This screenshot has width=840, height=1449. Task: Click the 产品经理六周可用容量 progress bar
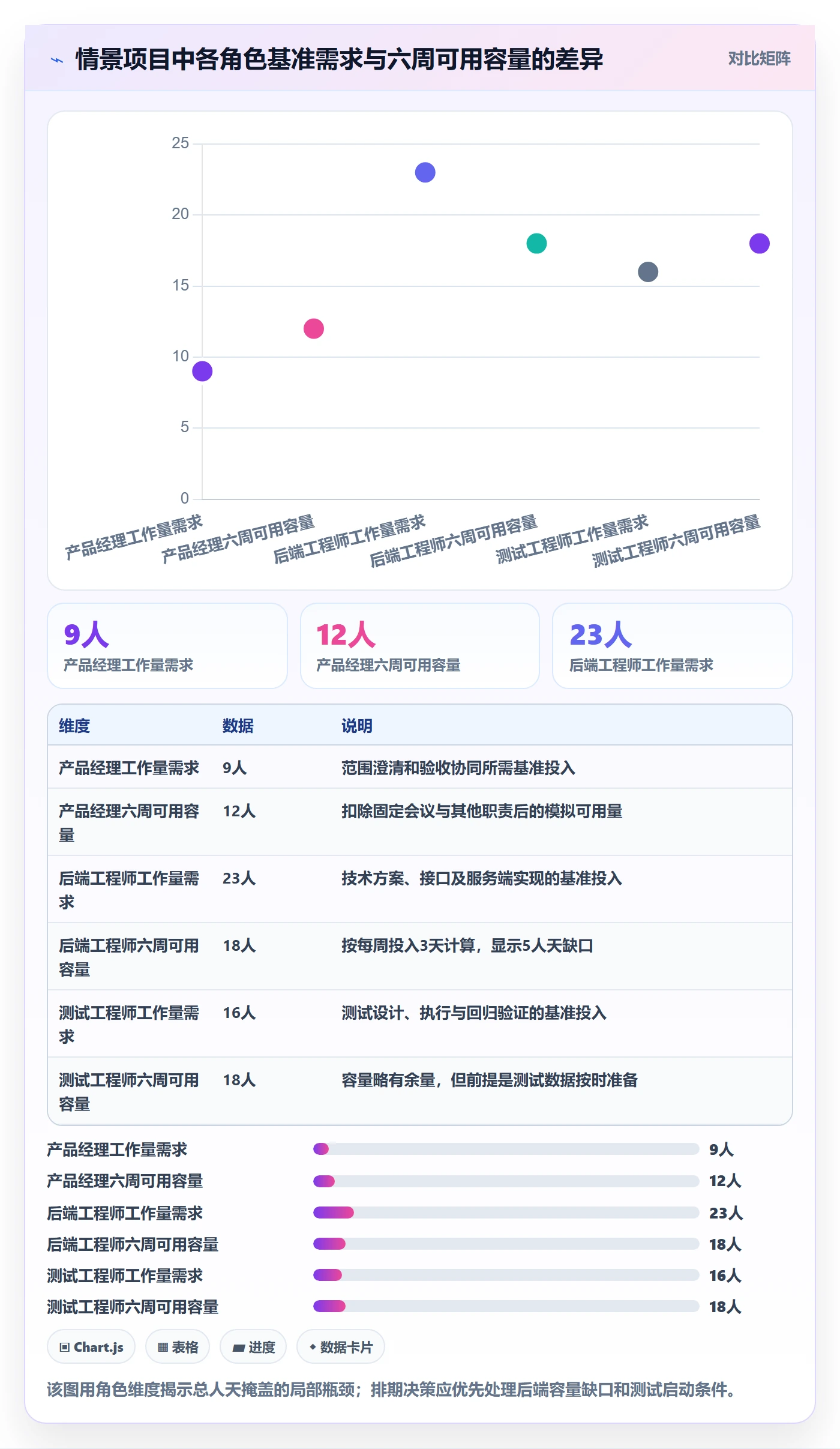506,1181
